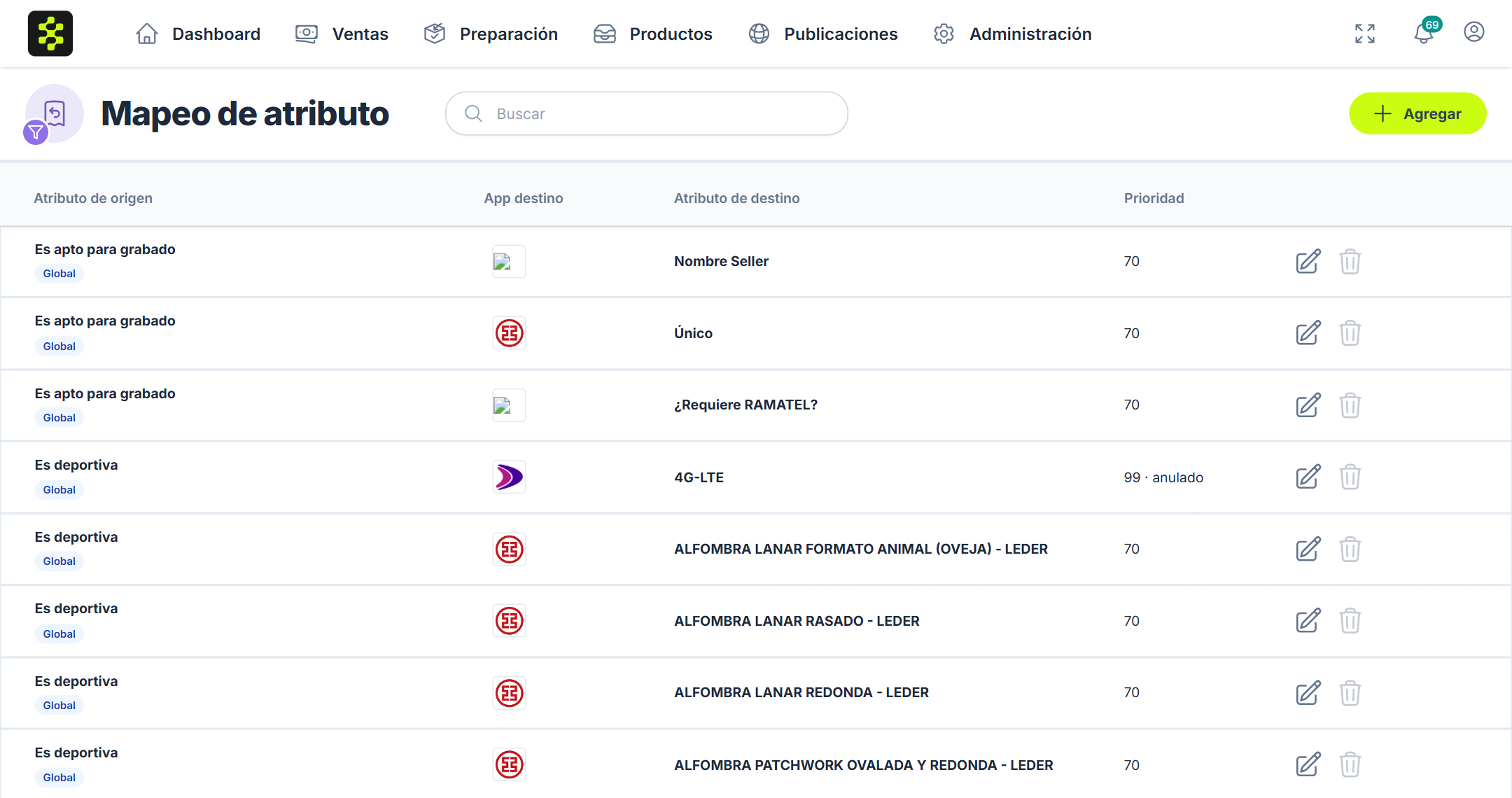
Task: Delete the Único mapping row
Action: pos(1350,333)
